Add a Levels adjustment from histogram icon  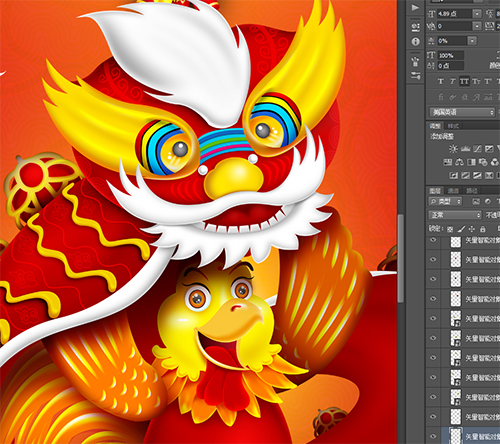pyautogui.click(x=465, y=149)
